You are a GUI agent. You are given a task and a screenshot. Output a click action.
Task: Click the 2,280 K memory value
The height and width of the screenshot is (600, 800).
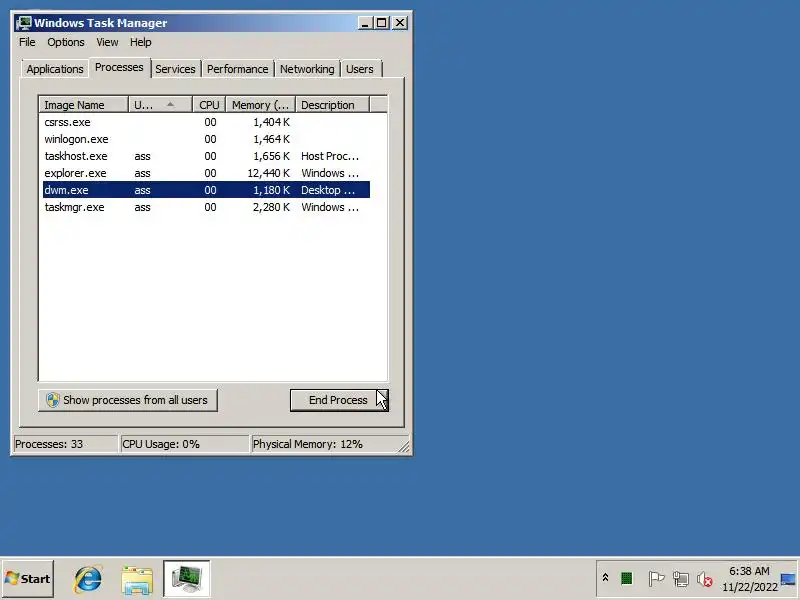point(271,207)
